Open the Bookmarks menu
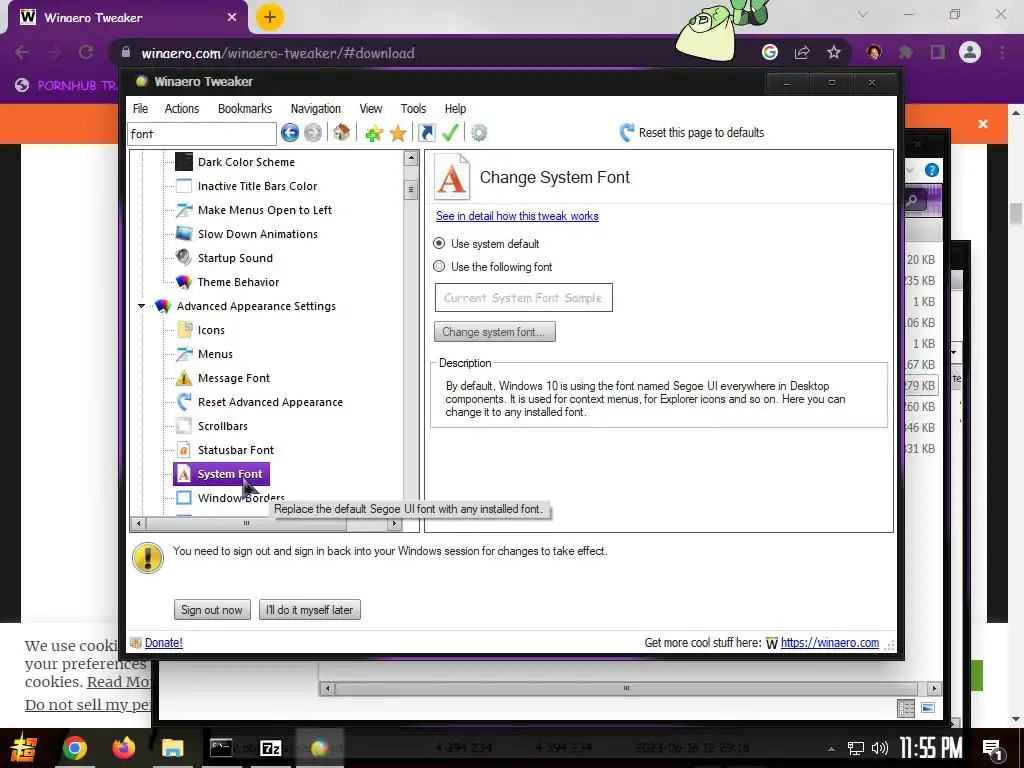The image size is (1024, 768). tap(245, 108)
